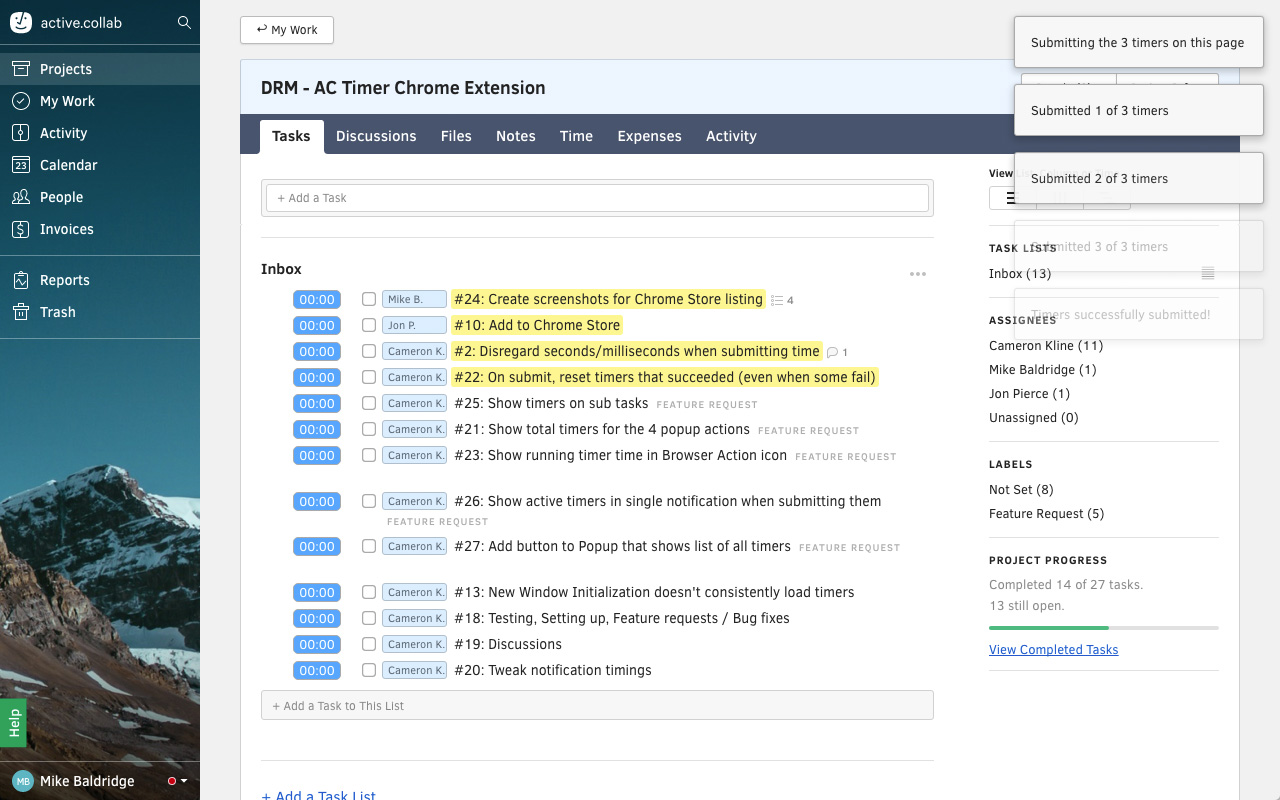Open the Time tab
The image size is (1280, 800).
click(x=576, y=136)
